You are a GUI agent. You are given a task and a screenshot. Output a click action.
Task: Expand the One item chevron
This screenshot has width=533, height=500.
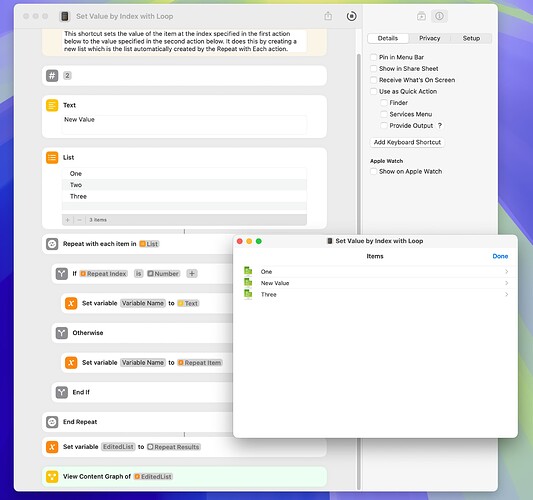(x=506, y=272)
